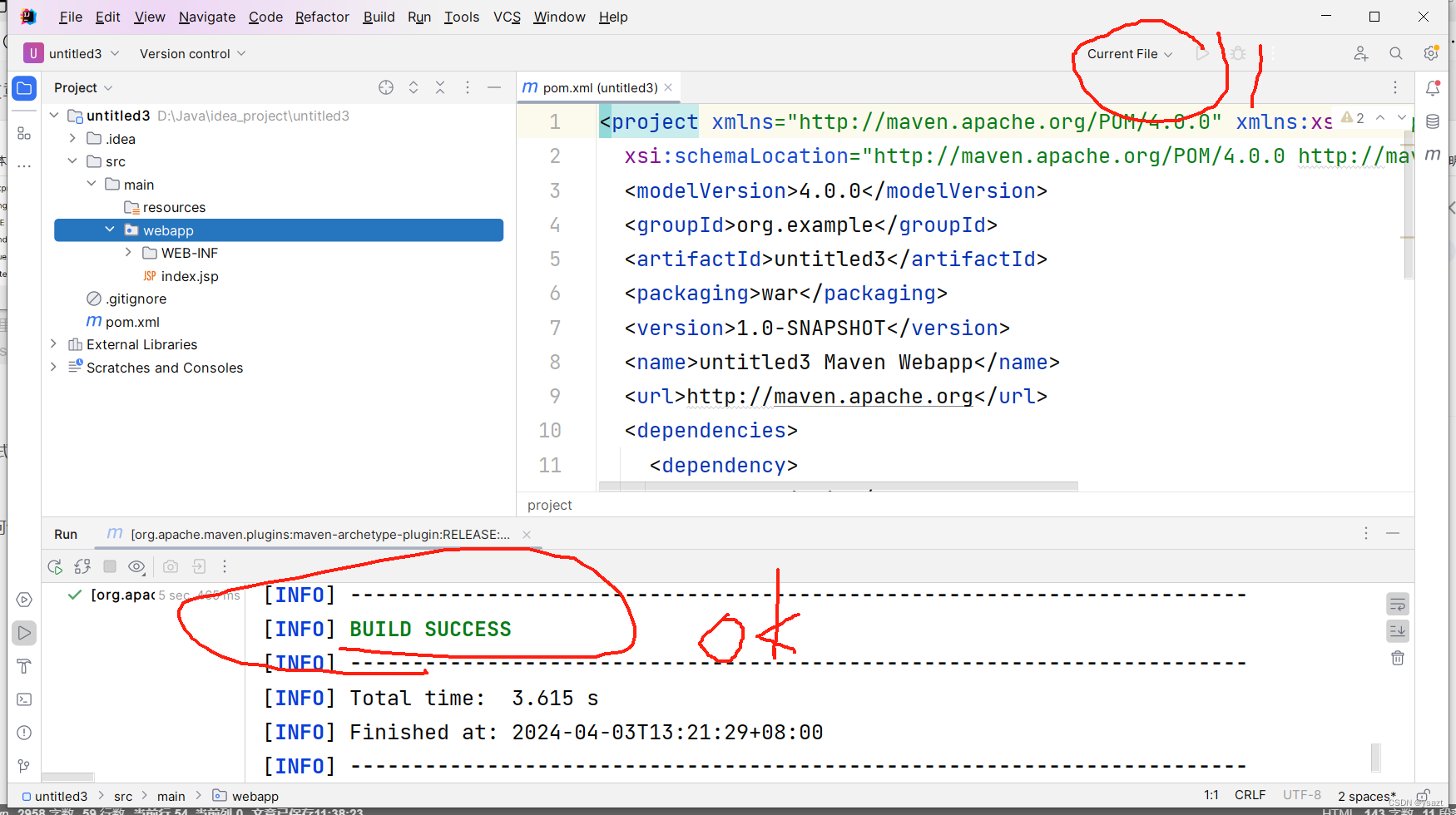Open Git tool window
1456x815 pixels.
24,766
